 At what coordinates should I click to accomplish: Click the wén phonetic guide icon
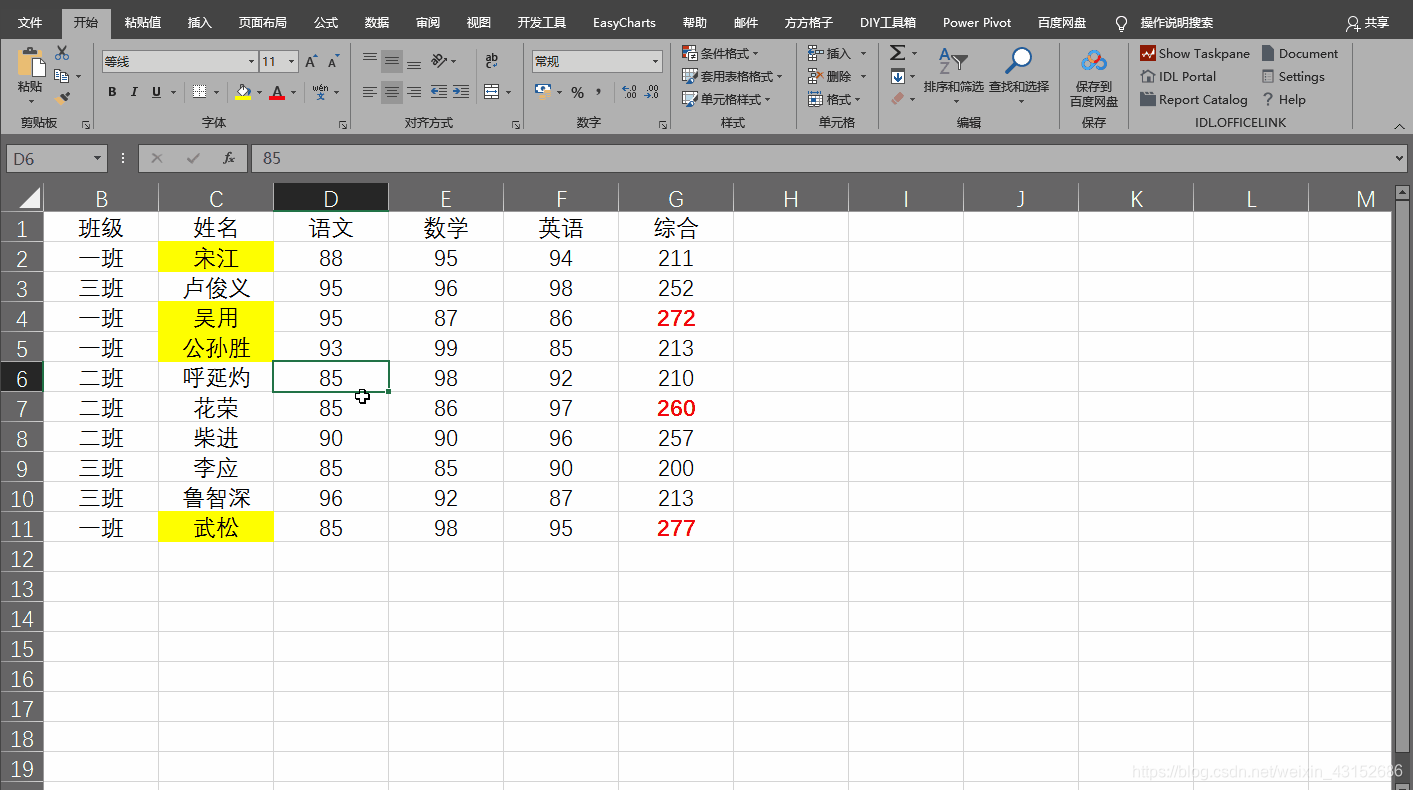[x=320, y=92]
